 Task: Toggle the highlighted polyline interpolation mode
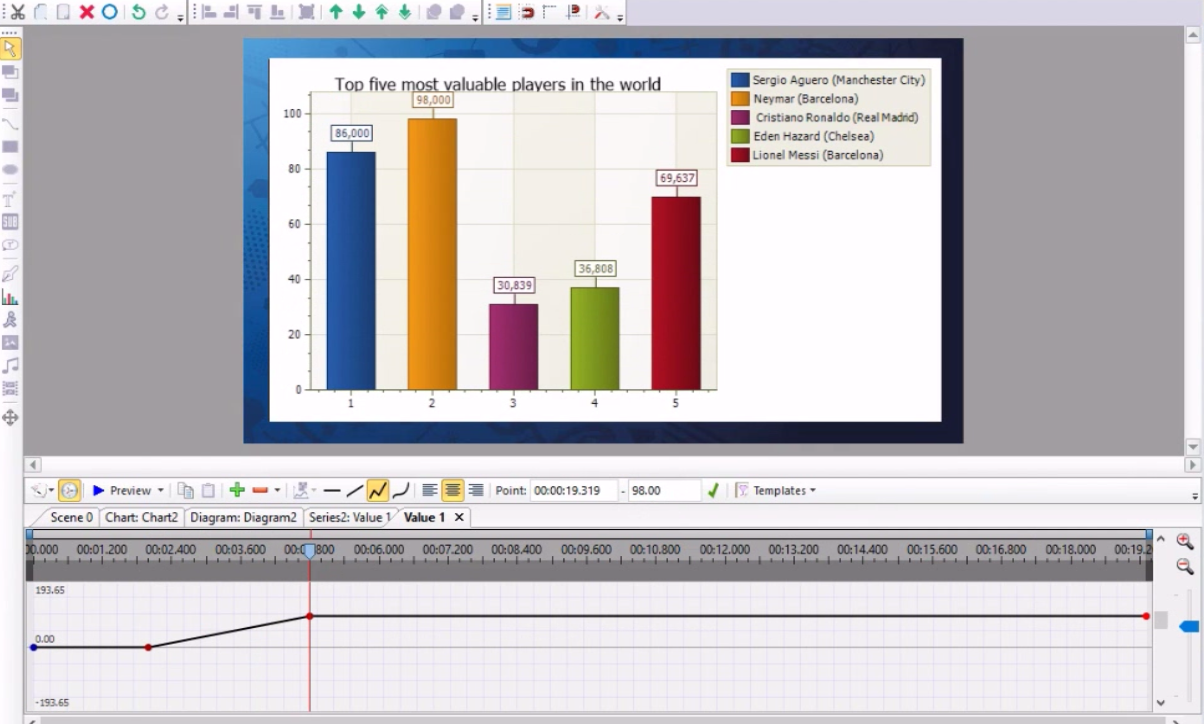click(x=378, y=490)
